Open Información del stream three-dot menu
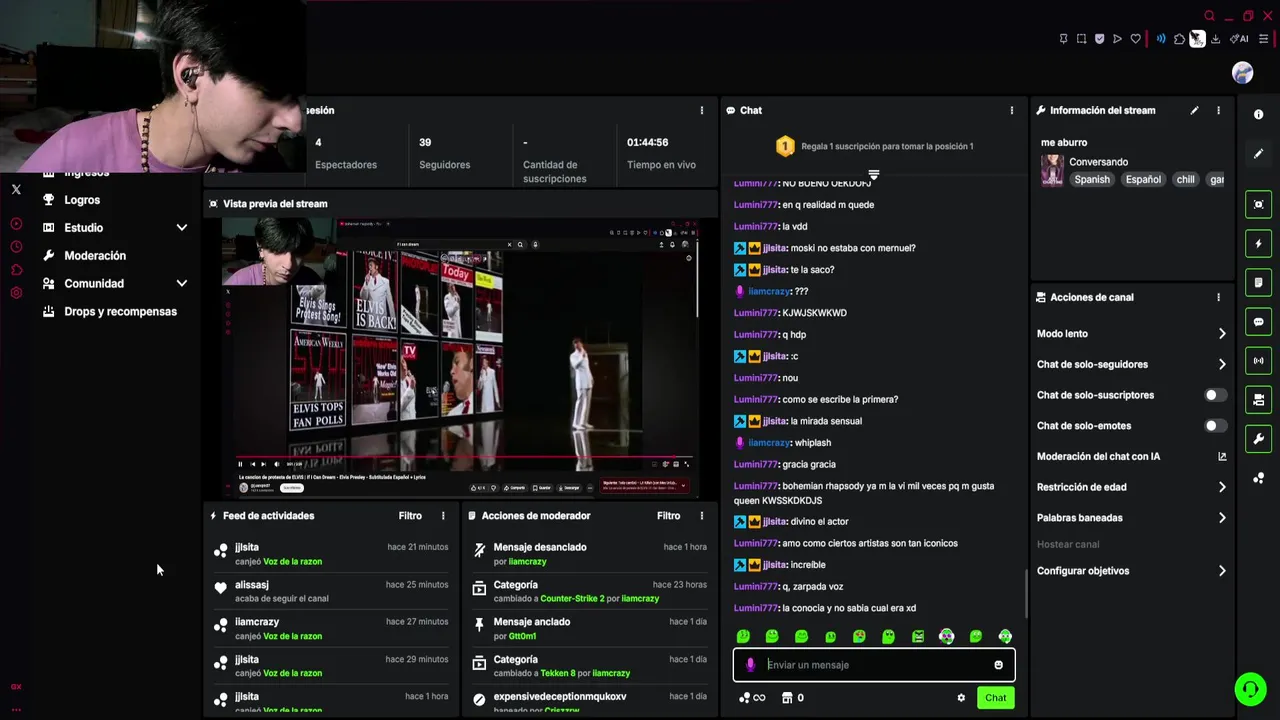The width and height of the screenshot is (1280, 720). tap(1218, 110)
